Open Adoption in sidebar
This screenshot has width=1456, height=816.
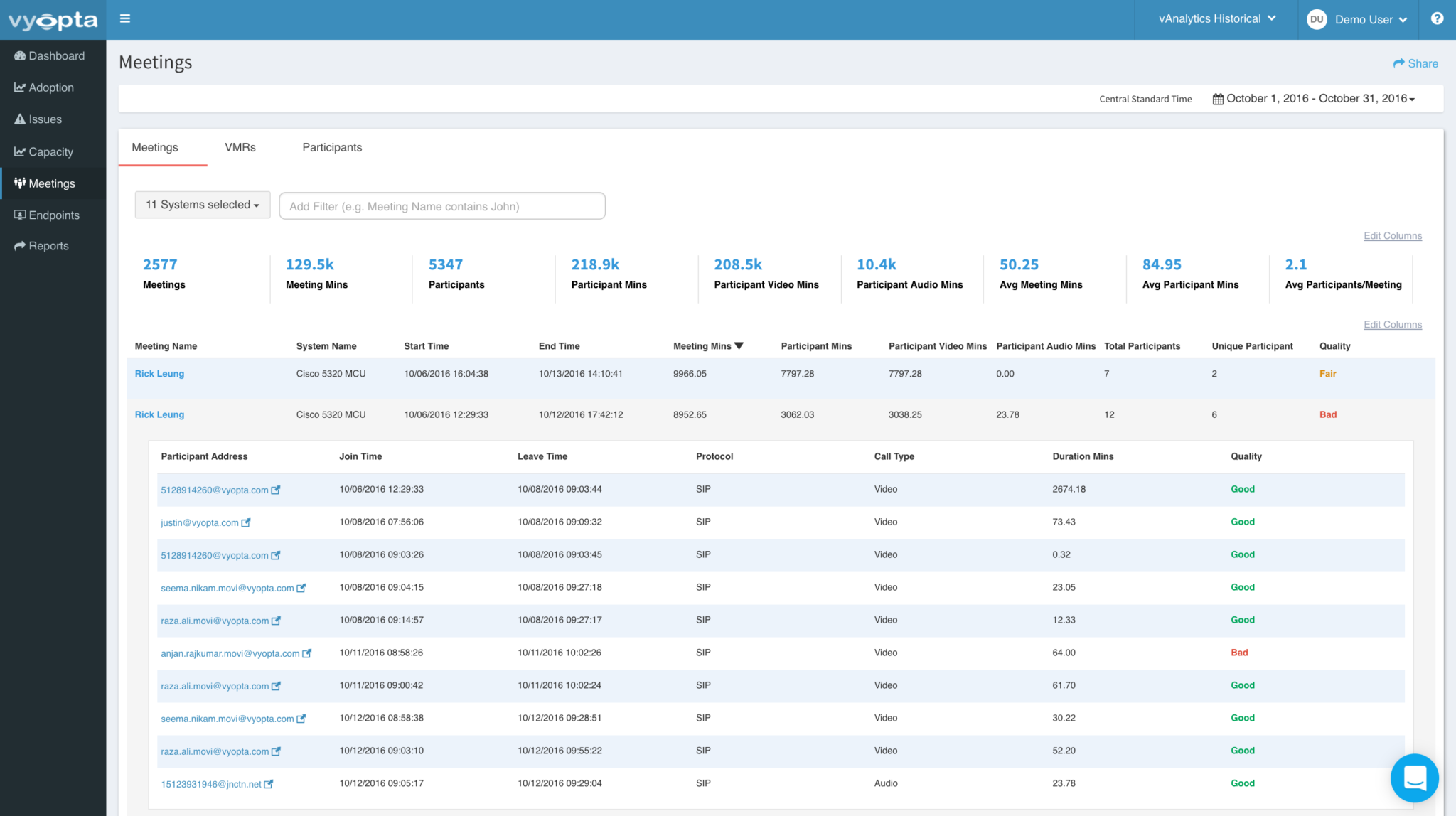point(53,87)
